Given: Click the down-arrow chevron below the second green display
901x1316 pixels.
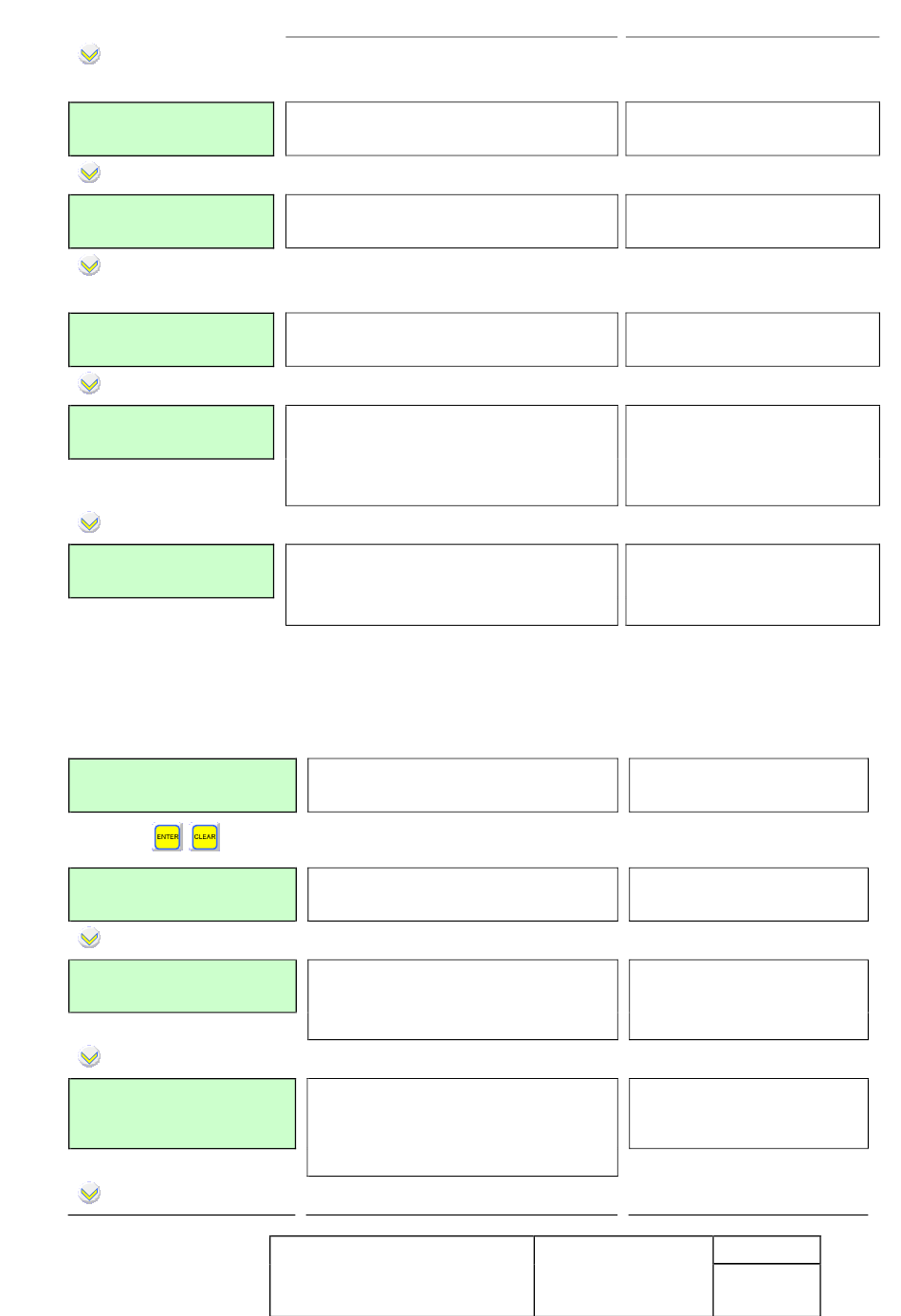Looking at the screenshot, I should [89, 265].
